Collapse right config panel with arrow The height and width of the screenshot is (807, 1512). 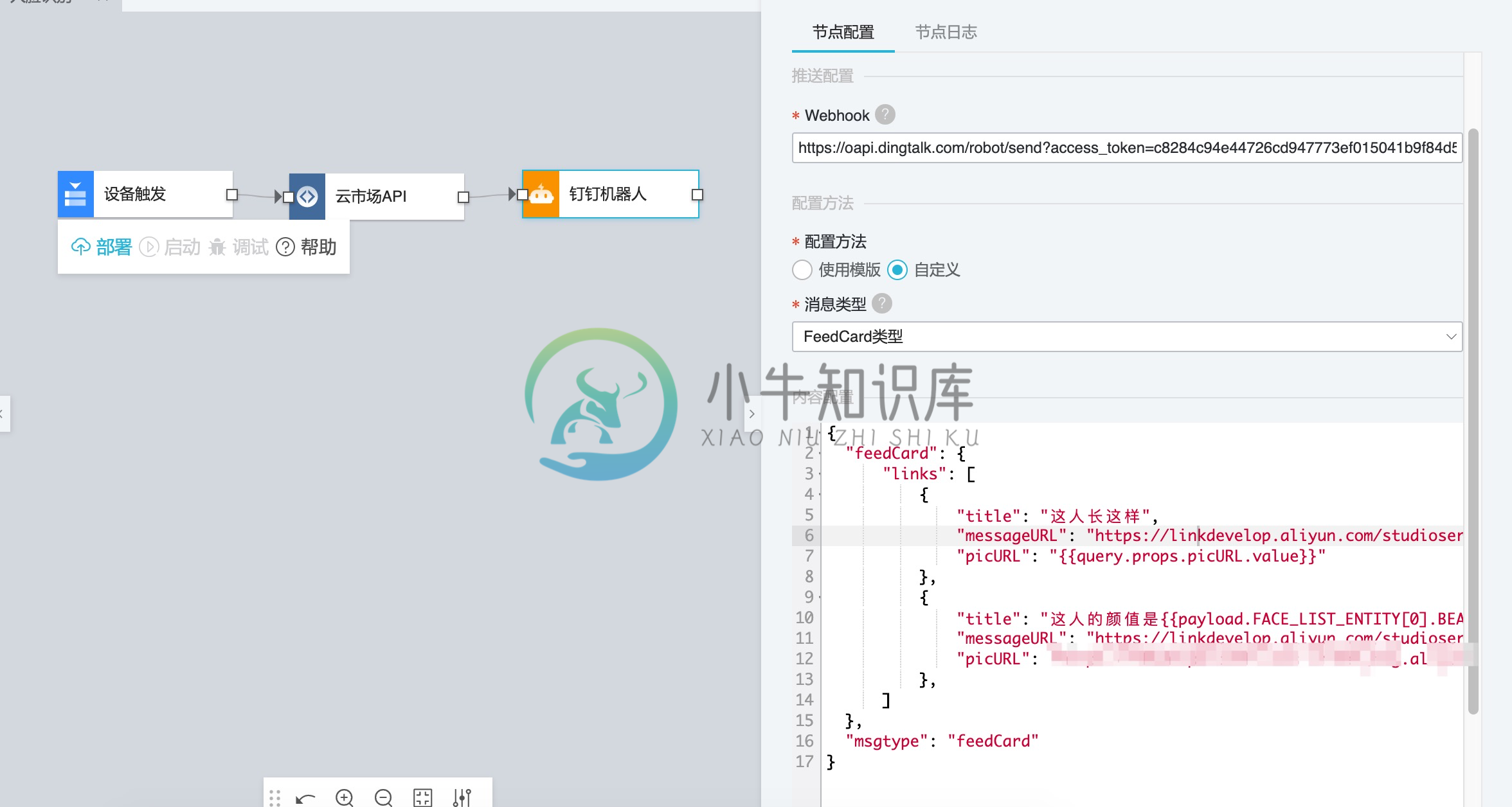click(x=751, y=414)
